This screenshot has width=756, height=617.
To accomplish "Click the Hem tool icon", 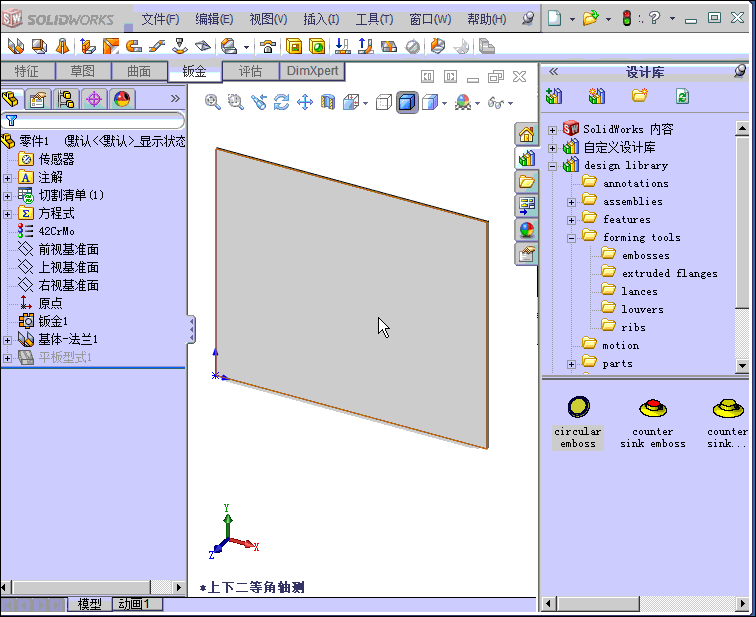I will tap(134, 46).
